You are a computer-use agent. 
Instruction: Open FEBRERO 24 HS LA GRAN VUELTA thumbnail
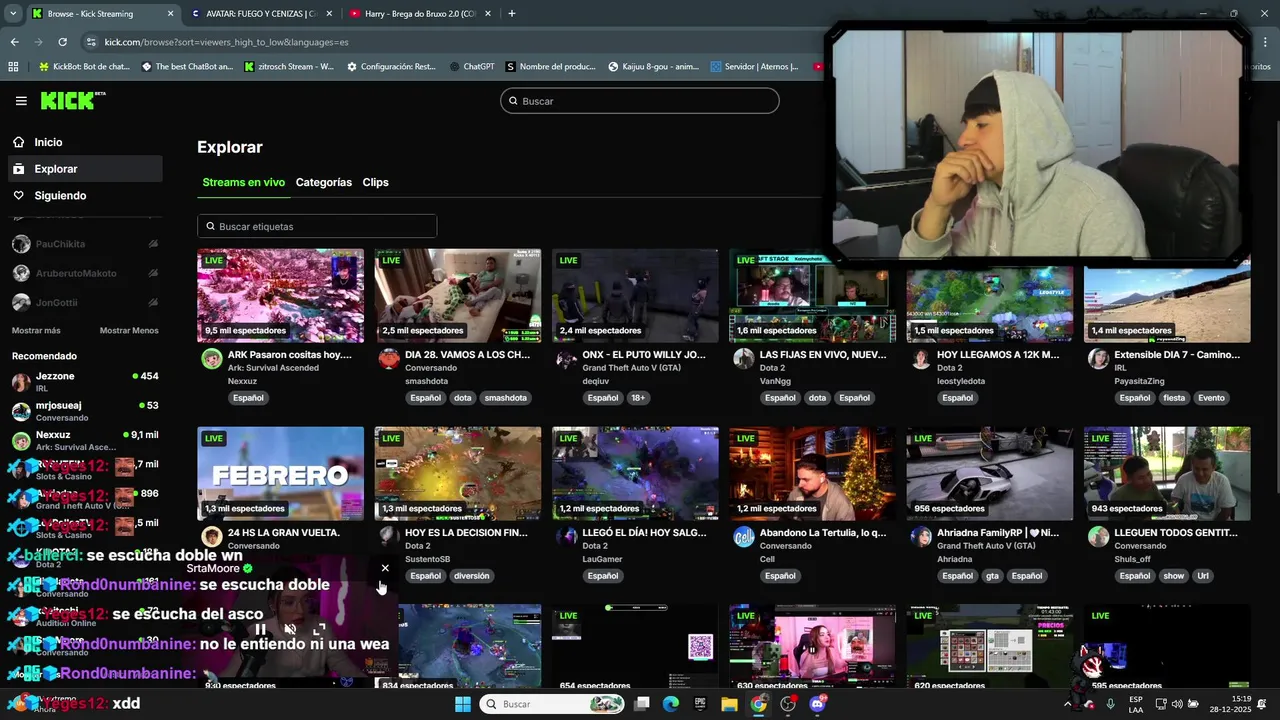click(280, 474)
